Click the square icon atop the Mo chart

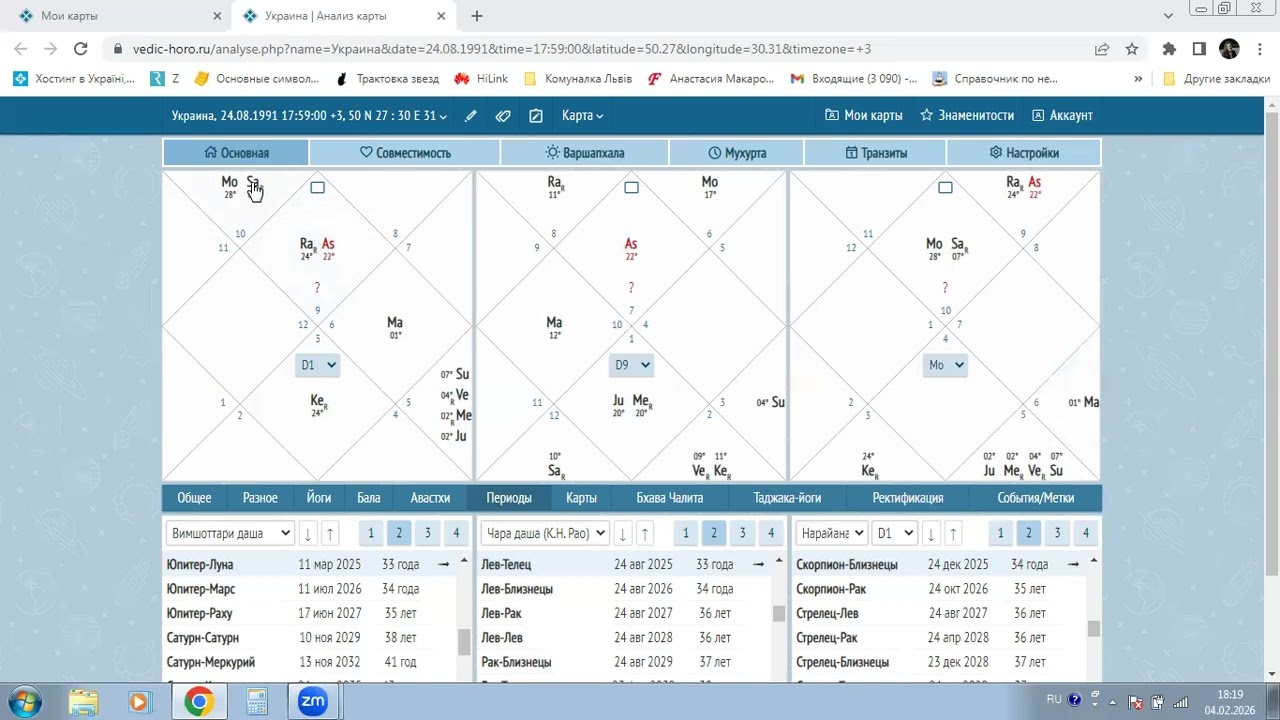click(x=945, y=187)
